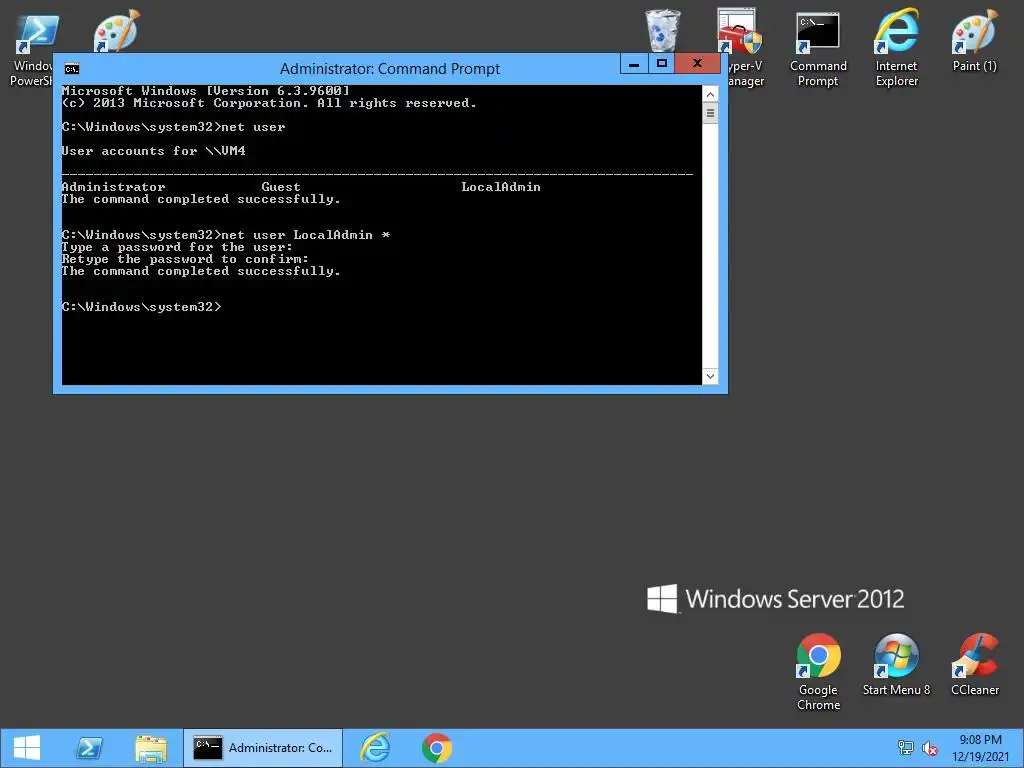Click the Command Prompt scrollbar down arrow
1024x768 pixels.
710,376
